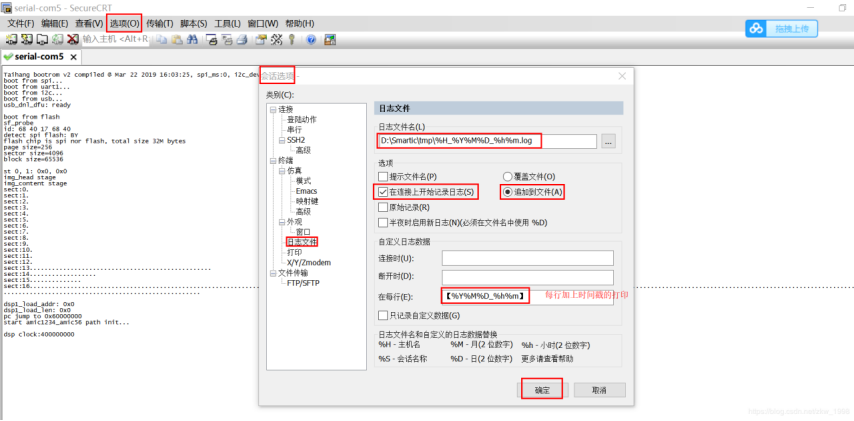
Task: Open Global Options tools icon
Action: point(277,39)
